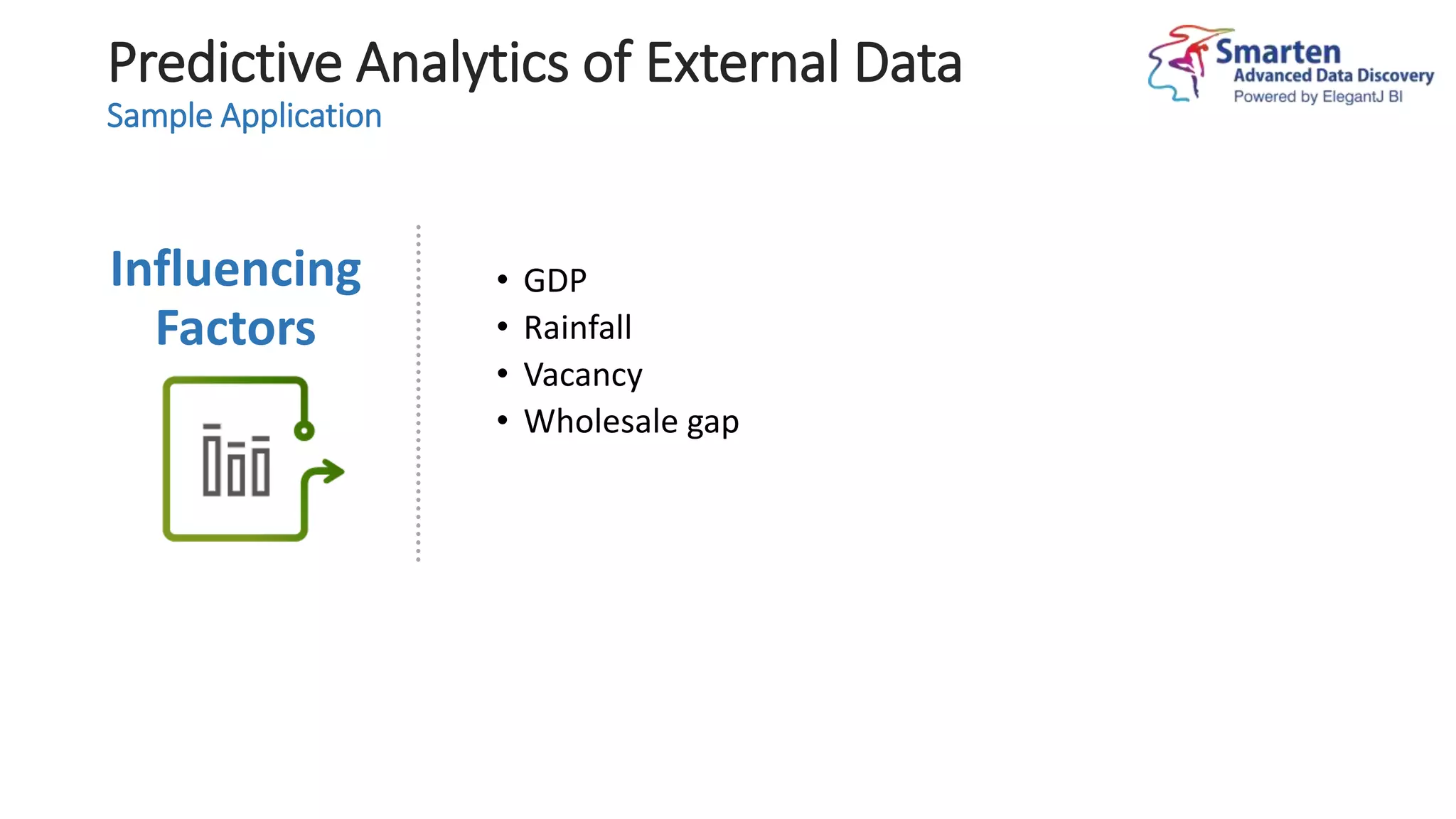Click the bullet dot before Wholesale gap
This screenshot has height=819, width=1456.
503,421
